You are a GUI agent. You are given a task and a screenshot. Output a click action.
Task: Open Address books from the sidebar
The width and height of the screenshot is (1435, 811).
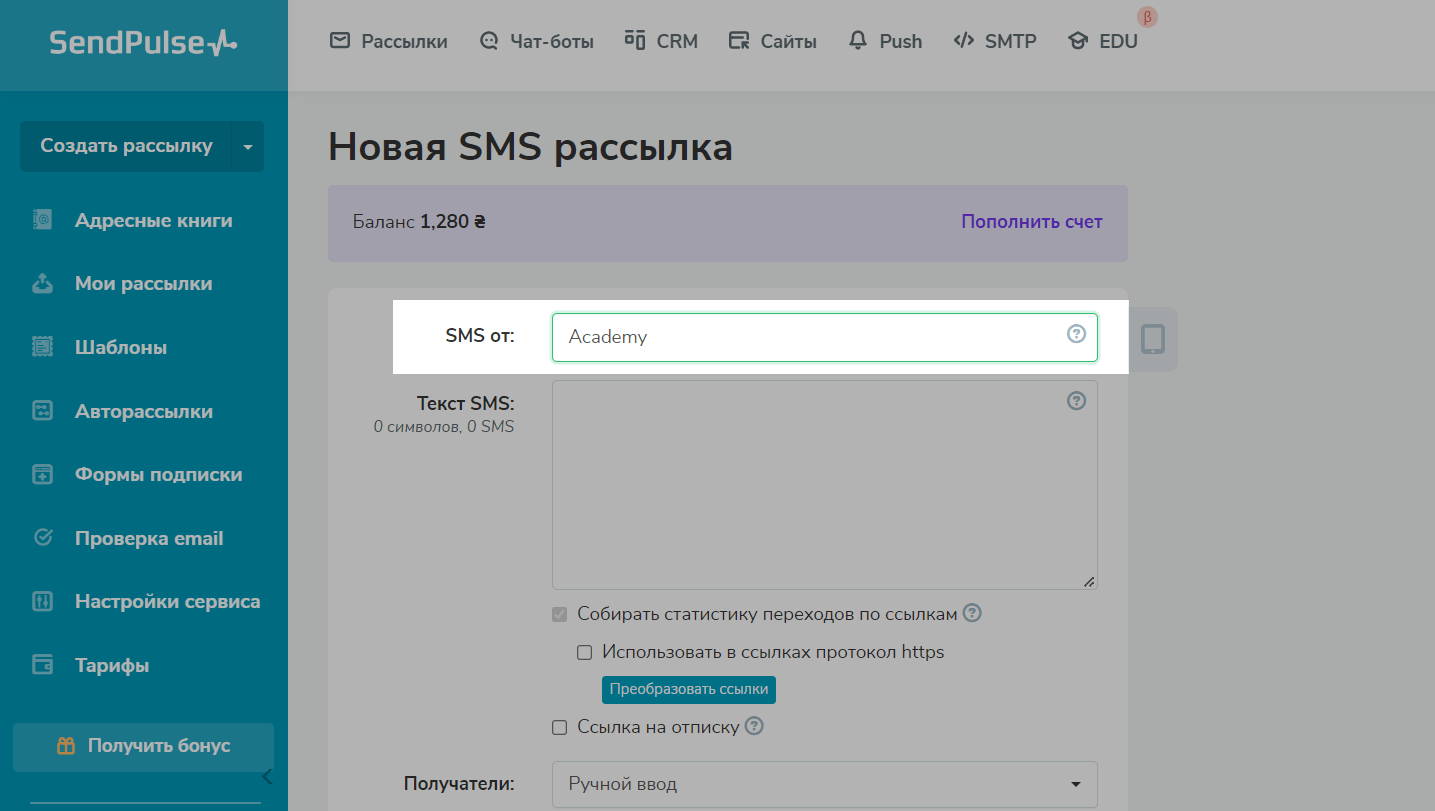click(153, 220)
